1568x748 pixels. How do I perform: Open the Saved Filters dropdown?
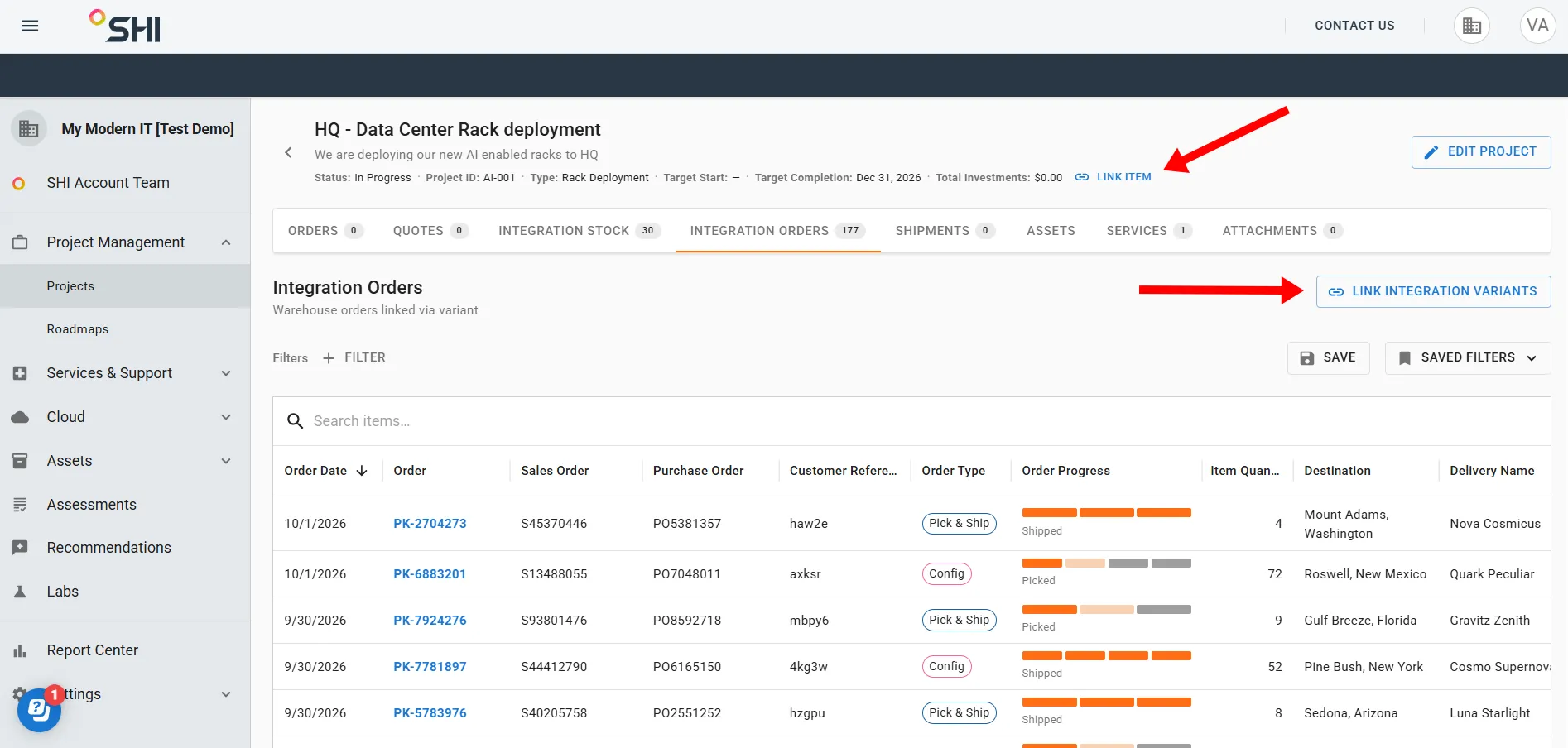(1468, 358)
